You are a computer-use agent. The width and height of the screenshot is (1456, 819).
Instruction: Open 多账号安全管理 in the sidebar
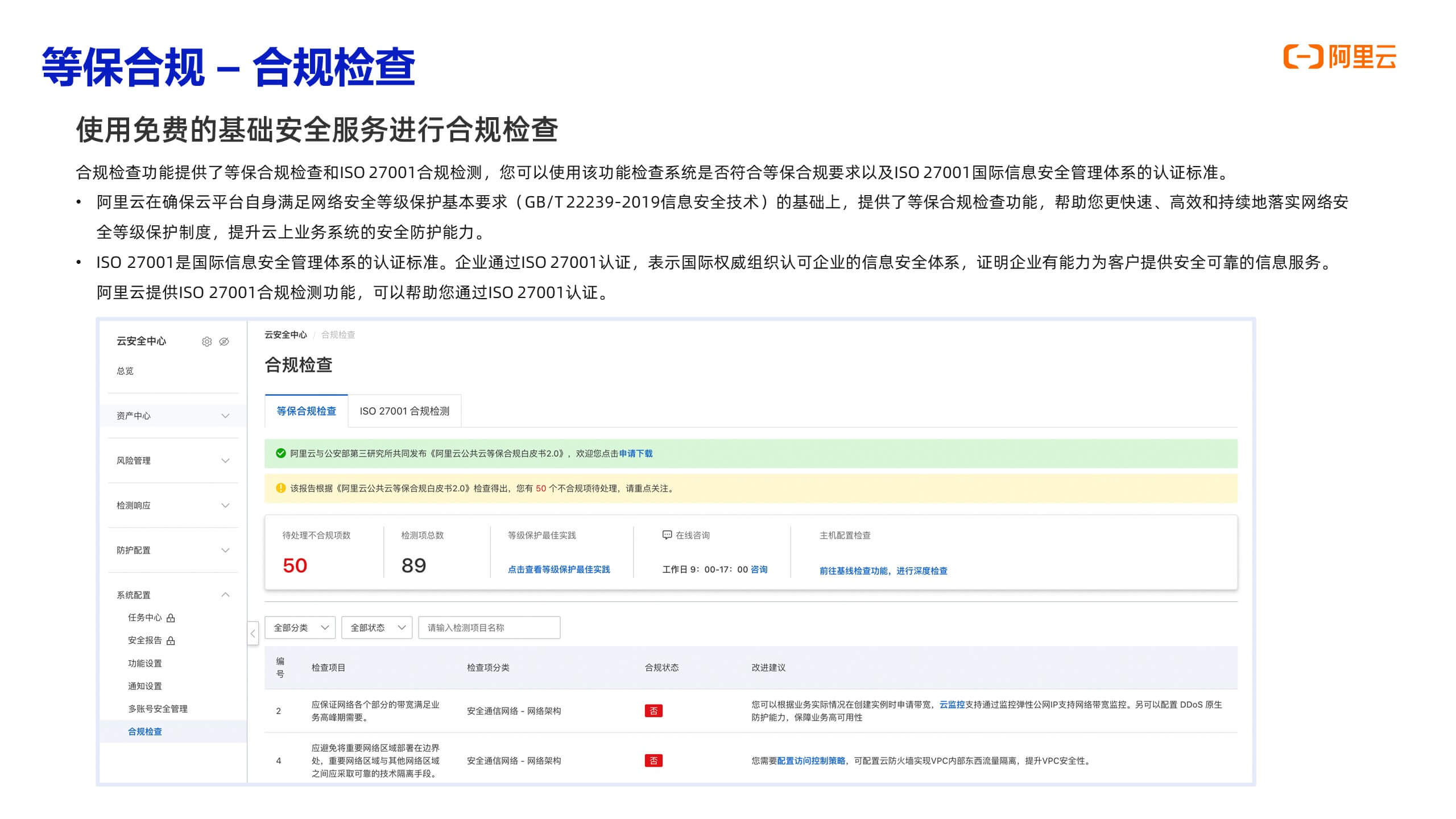tap(158, 709)
